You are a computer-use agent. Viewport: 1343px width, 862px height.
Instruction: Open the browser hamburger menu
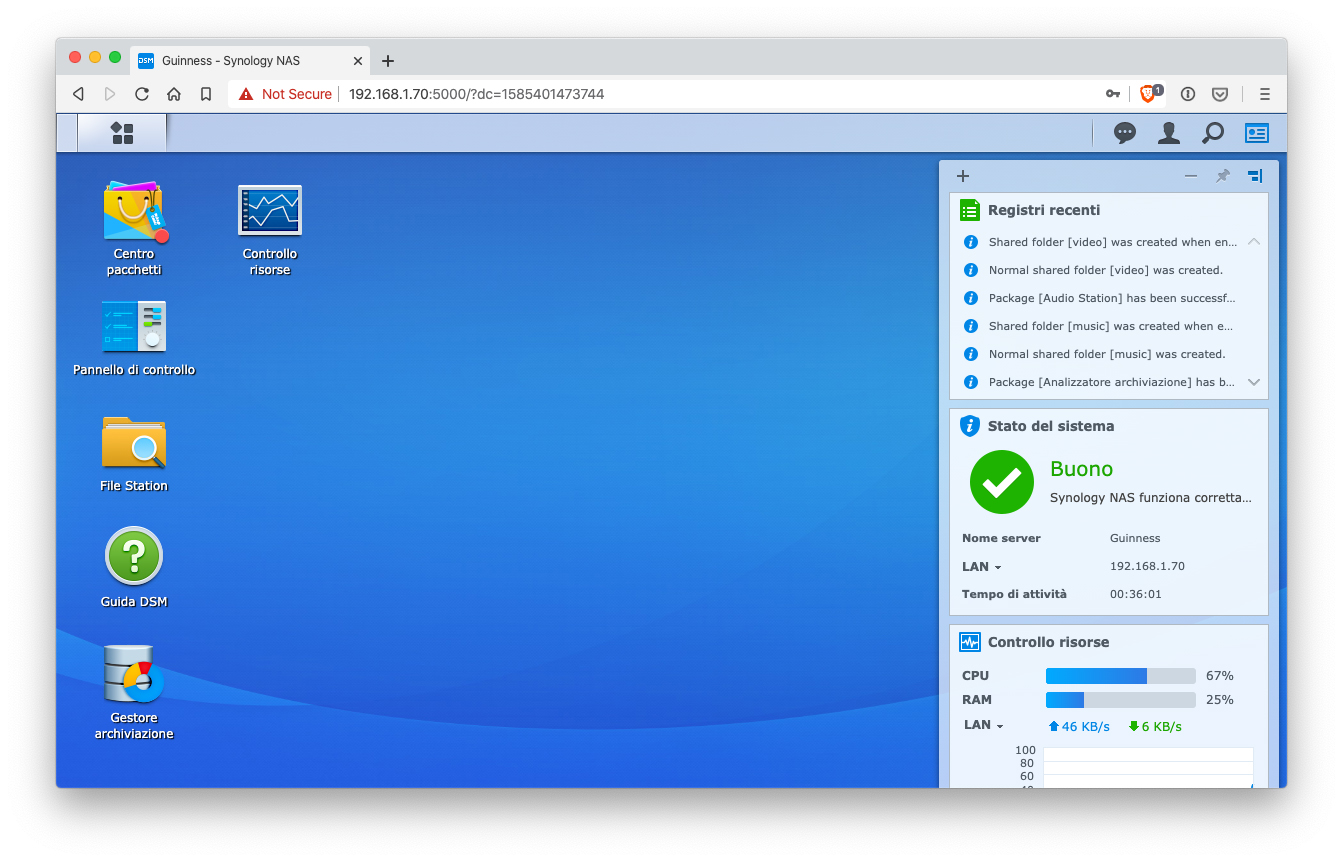[1265, 94]
